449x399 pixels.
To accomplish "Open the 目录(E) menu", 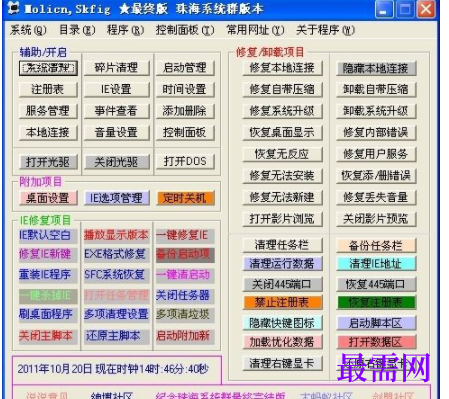I will click(x=77, y=30).
